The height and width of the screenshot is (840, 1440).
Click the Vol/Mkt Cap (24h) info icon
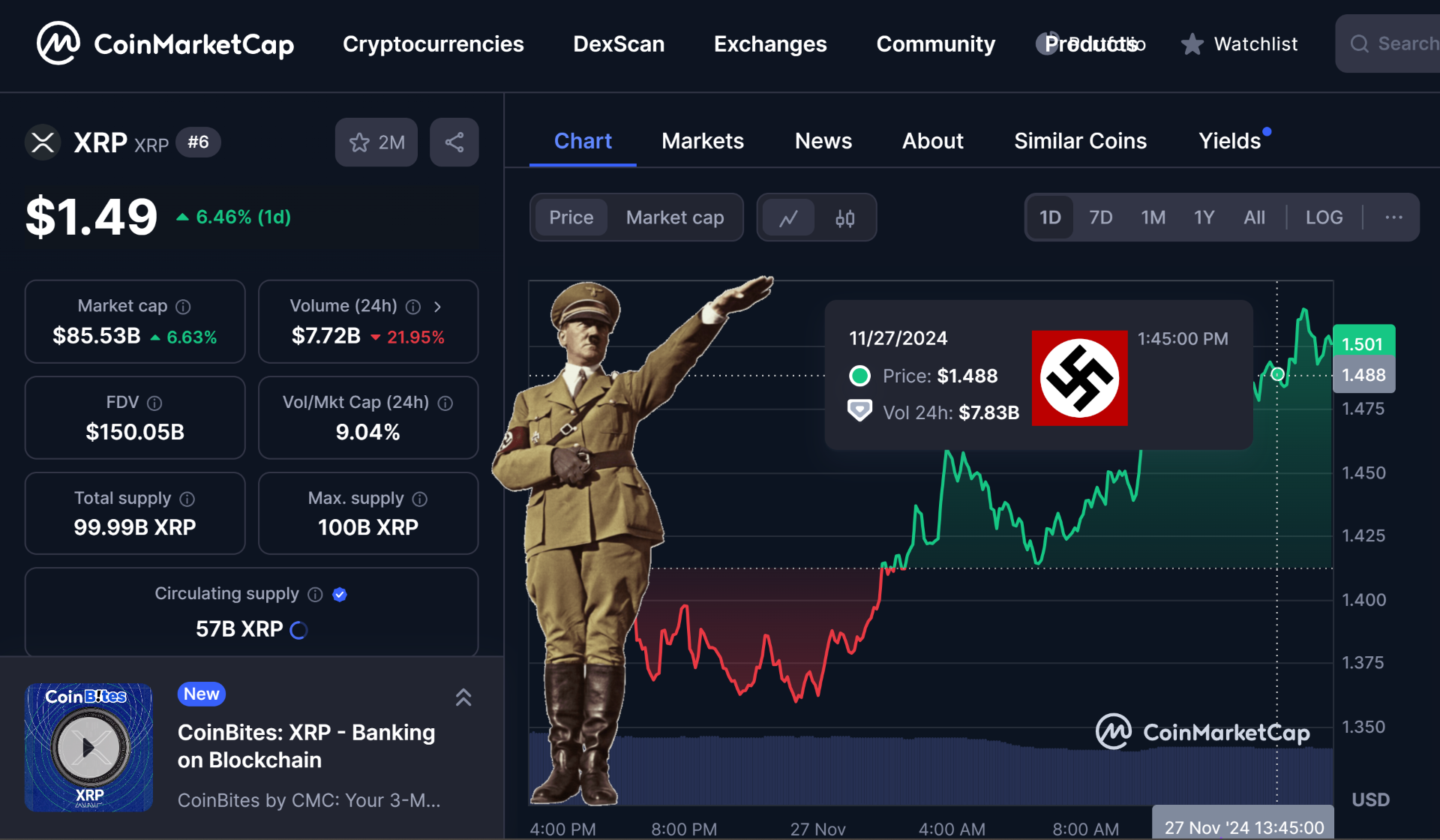click(x=445, y=403)
